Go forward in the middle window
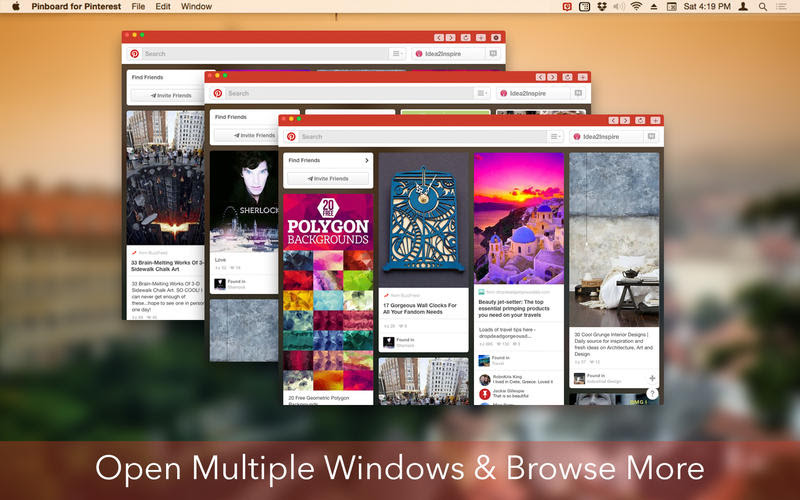Image resolution: width=800 pixels, height=500 pixels. (x=552, y=77)
